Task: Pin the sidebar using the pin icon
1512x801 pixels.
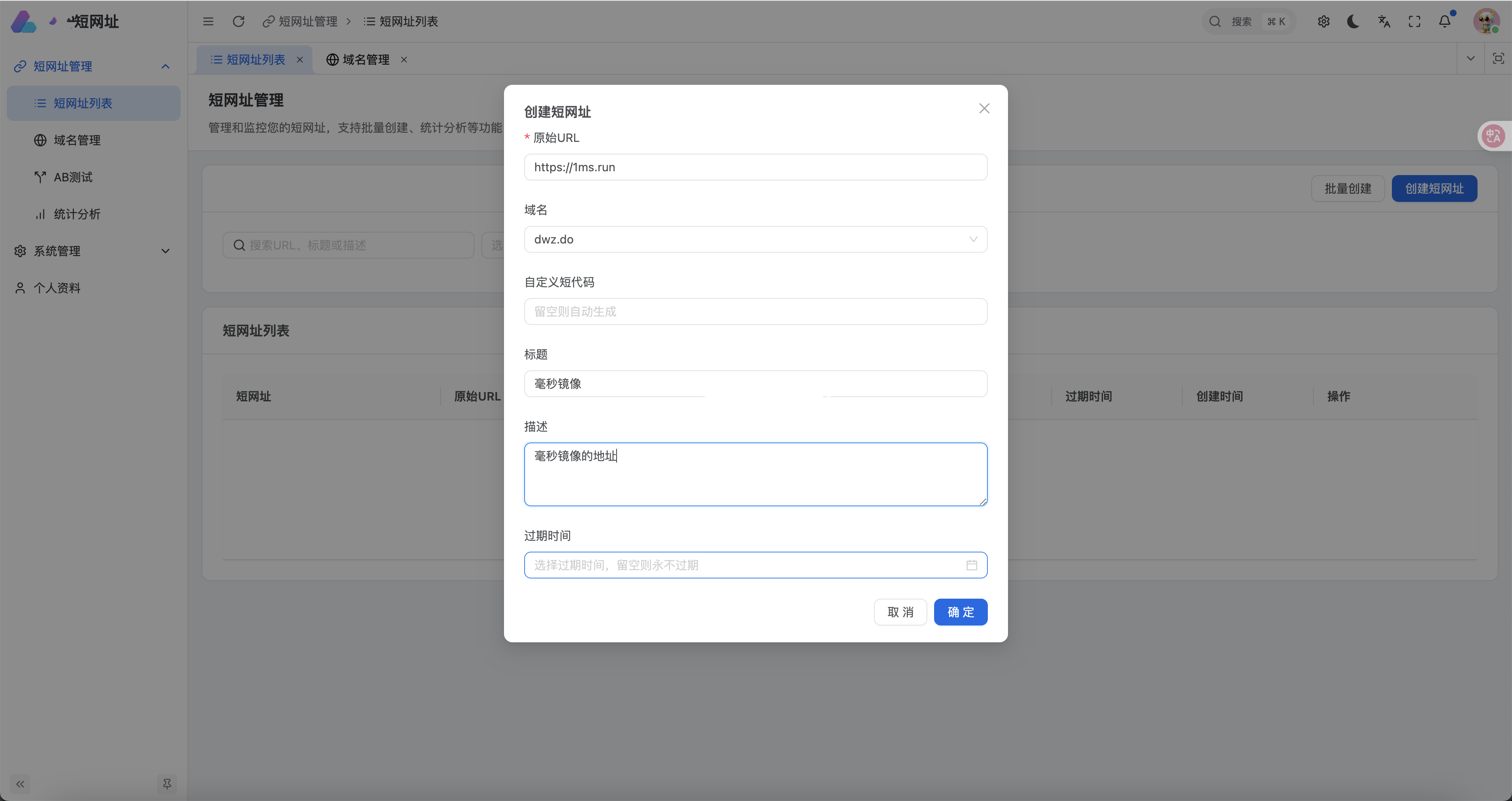Action: (167, 784)
